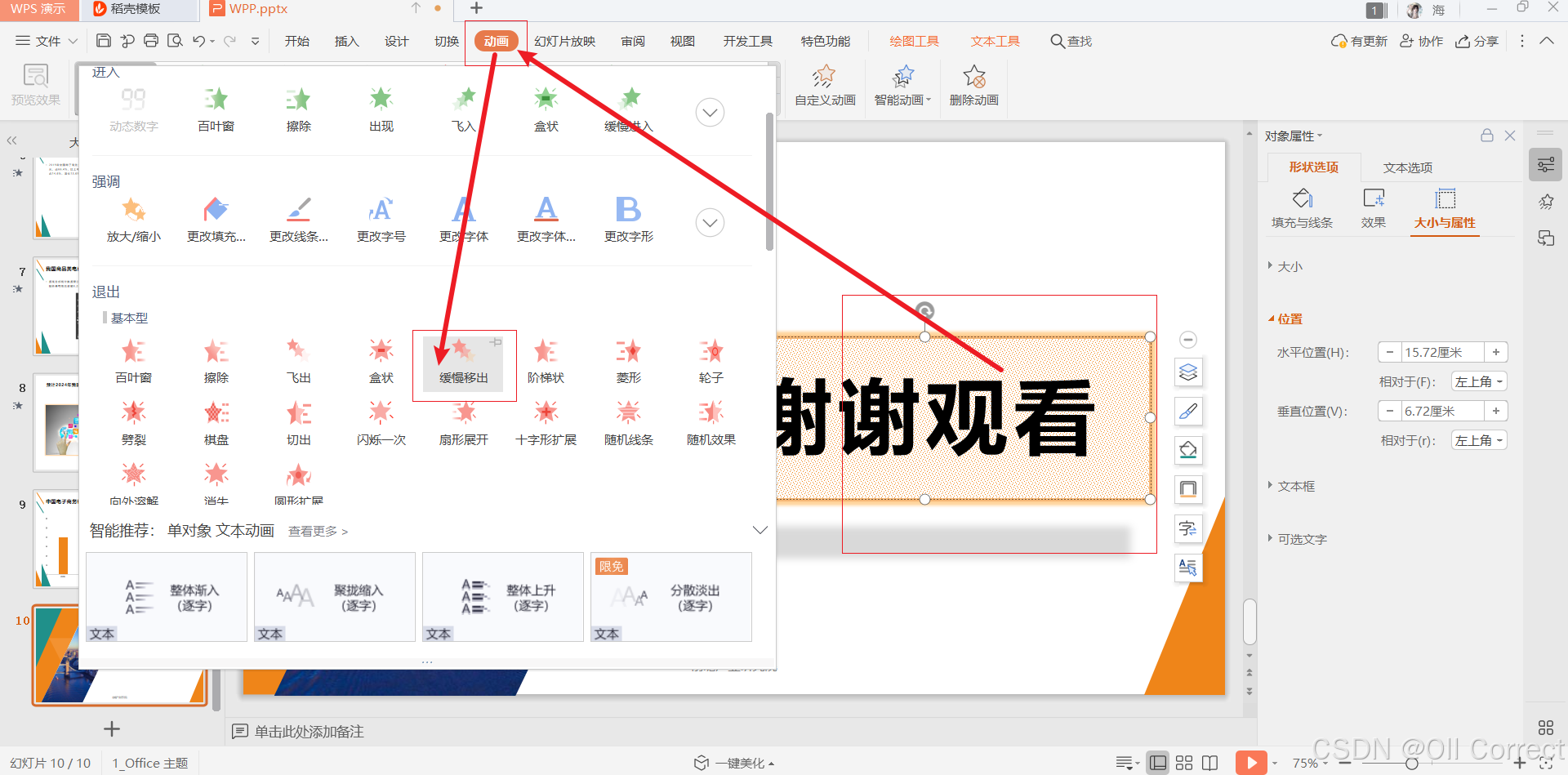The width and height of the screenshot is (1568, 775).
Task: Collapse the slide thumbnail pane arrows
Action: pyautogui.click(x=11, y=140)
